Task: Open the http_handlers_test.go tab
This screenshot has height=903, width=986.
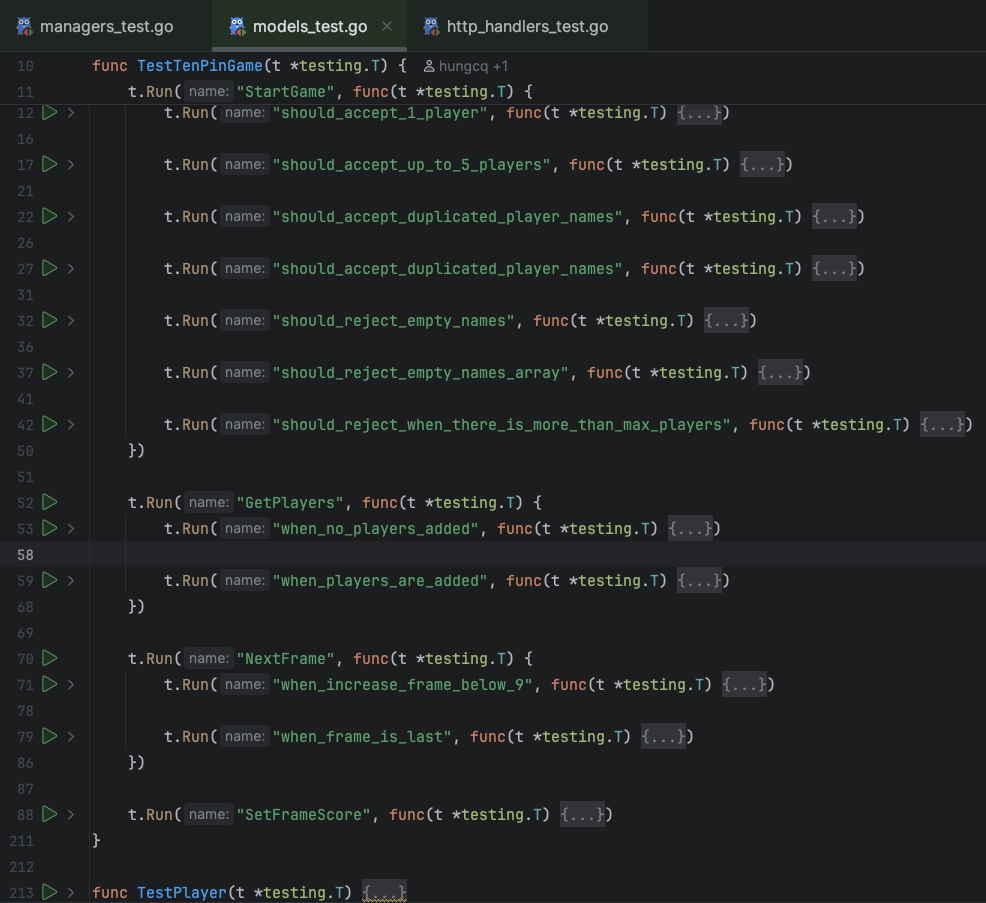Action: click(527, 26)
